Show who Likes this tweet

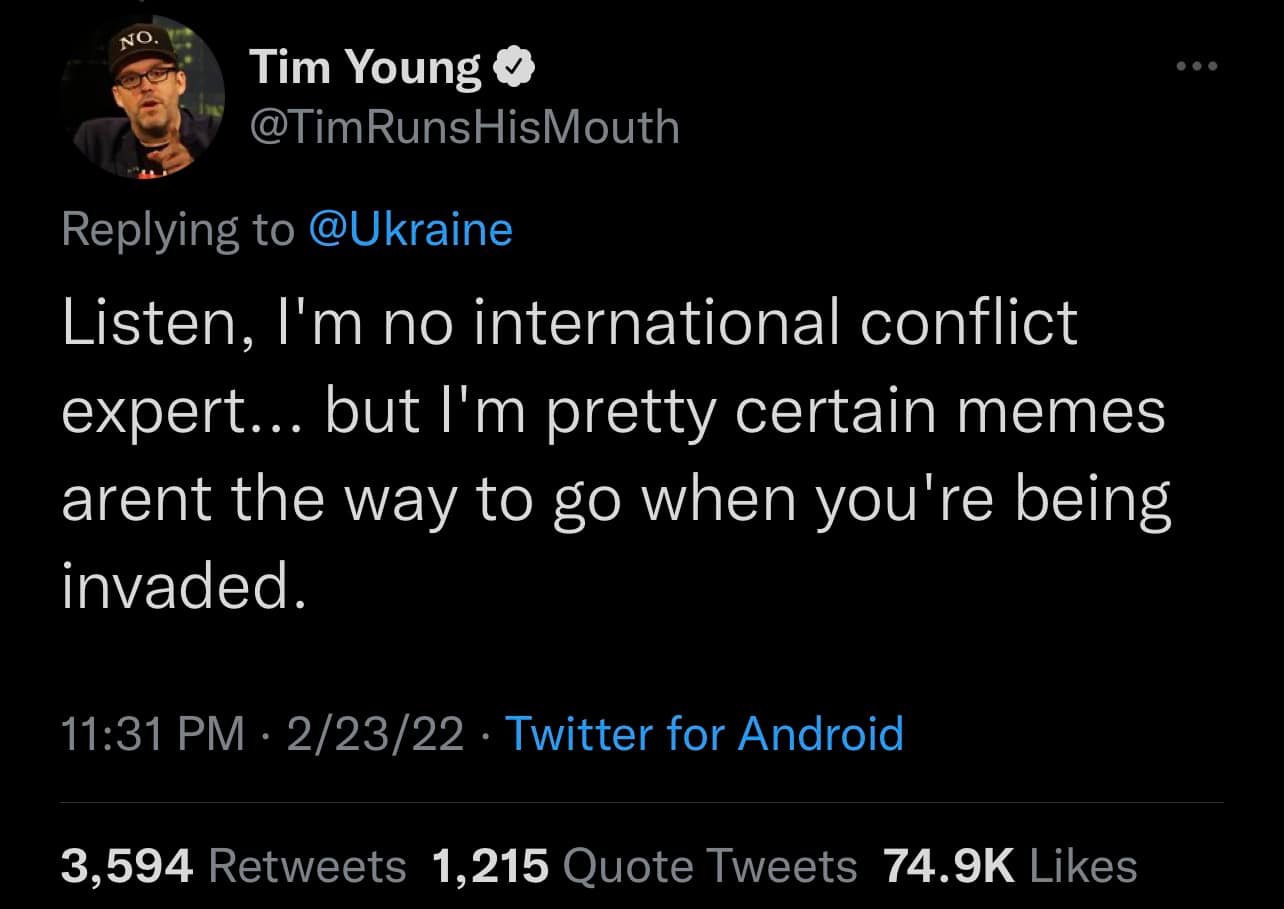(x=1083, y=866)
